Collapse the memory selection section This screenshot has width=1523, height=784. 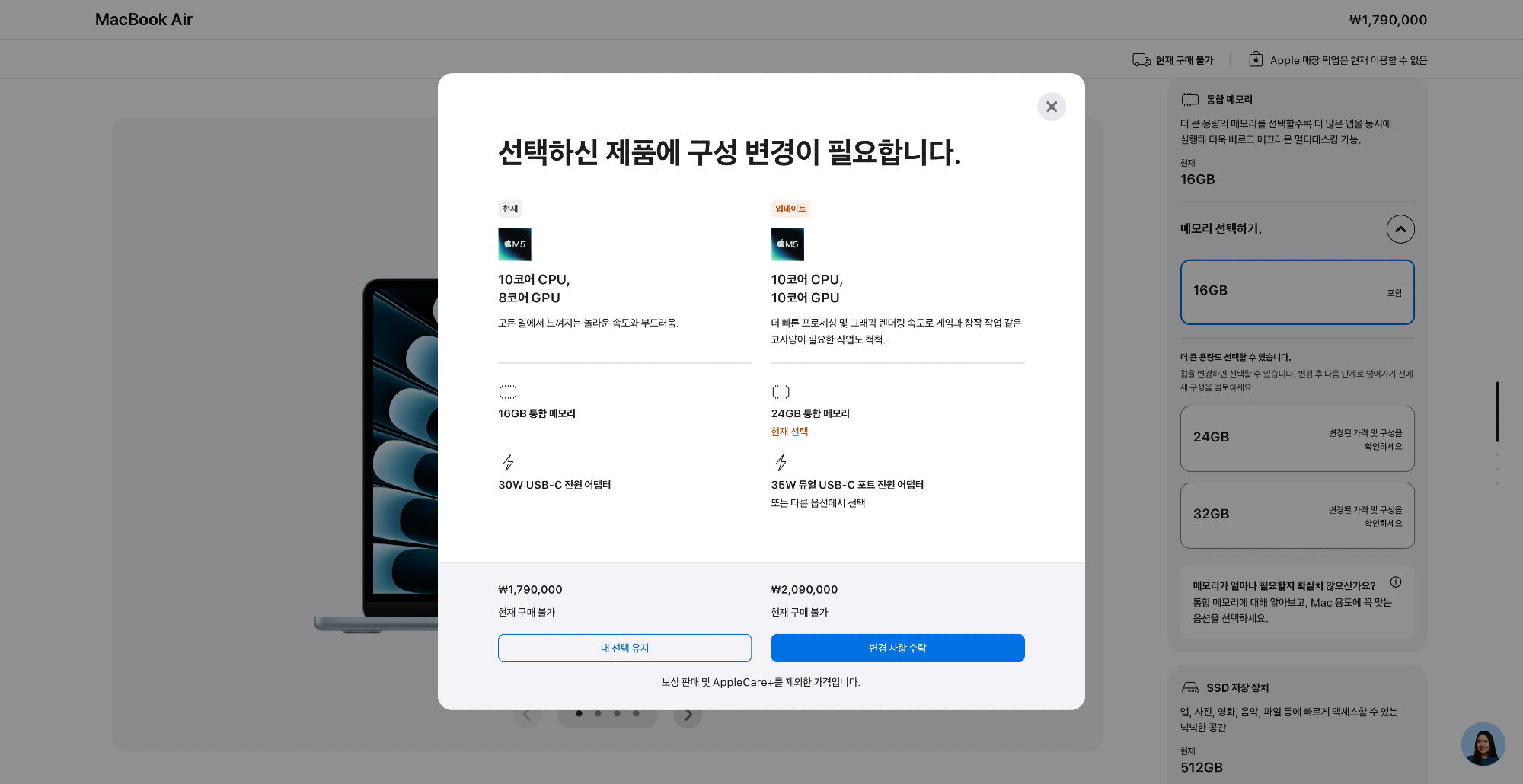[1400, 229]
